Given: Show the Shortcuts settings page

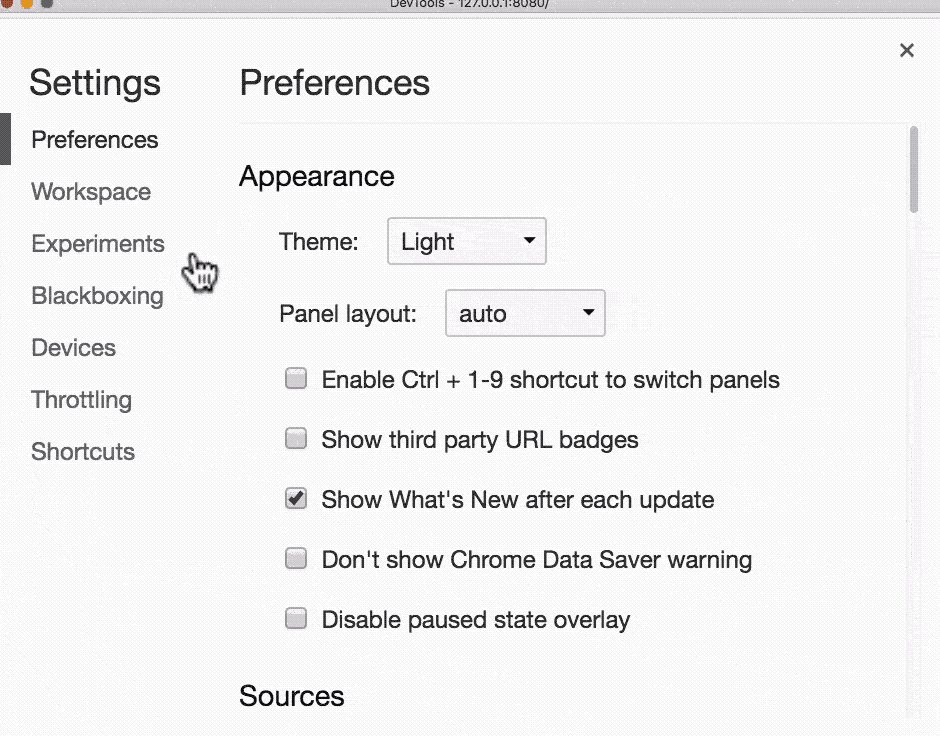Looking at the screenshot, I should tap(82, 452).
